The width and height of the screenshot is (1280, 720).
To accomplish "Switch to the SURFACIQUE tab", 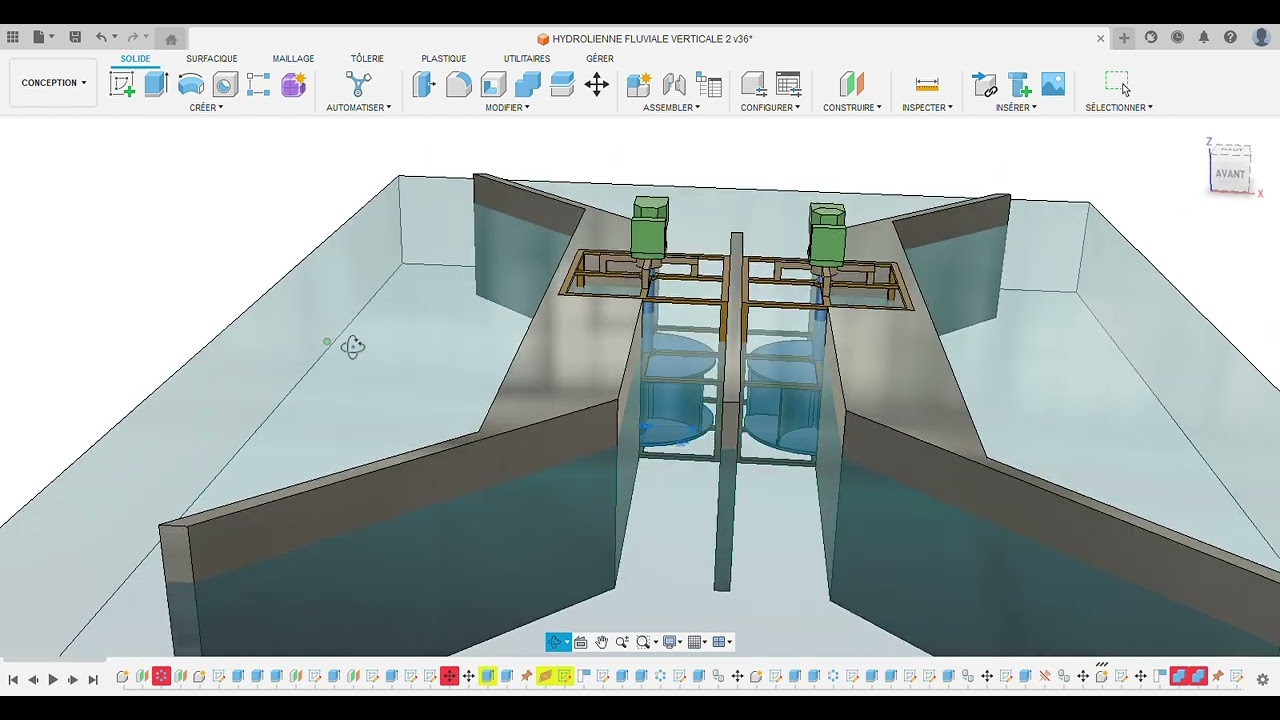I will 212,59.
